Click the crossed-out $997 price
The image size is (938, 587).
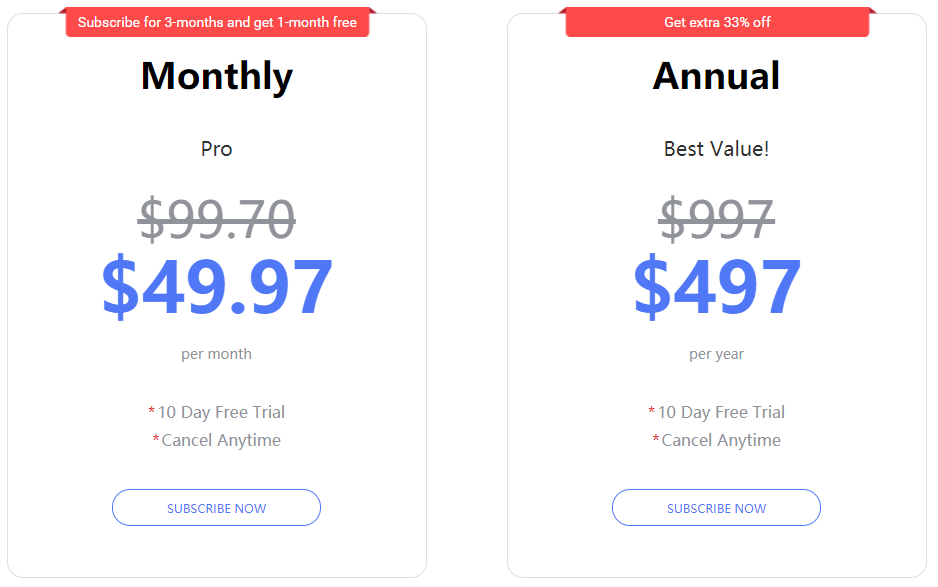(717, 219)
